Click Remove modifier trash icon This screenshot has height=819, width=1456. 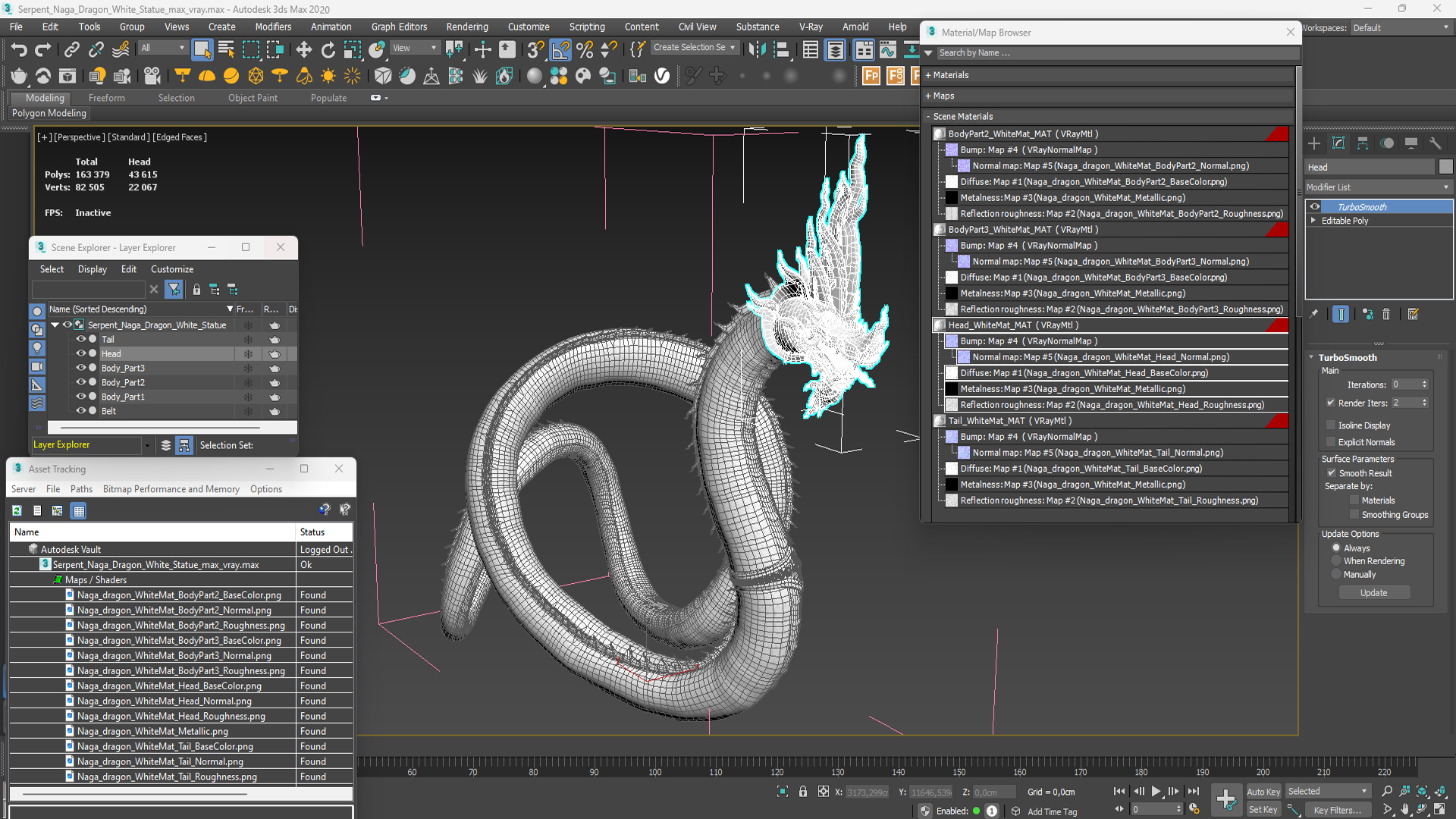1386,314
